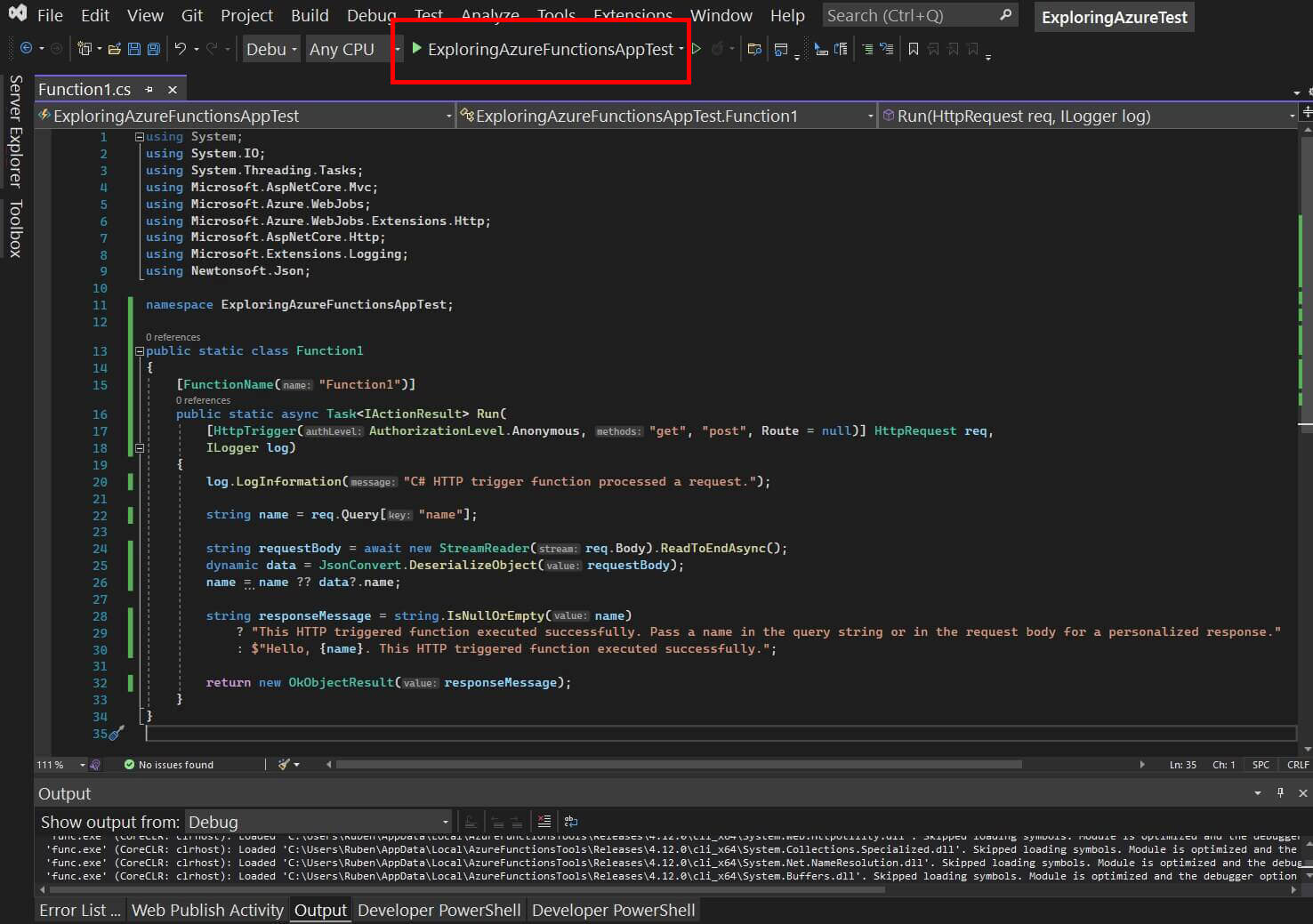
Task: Toggle word wrap in the Output window
Action: (571, 821)
